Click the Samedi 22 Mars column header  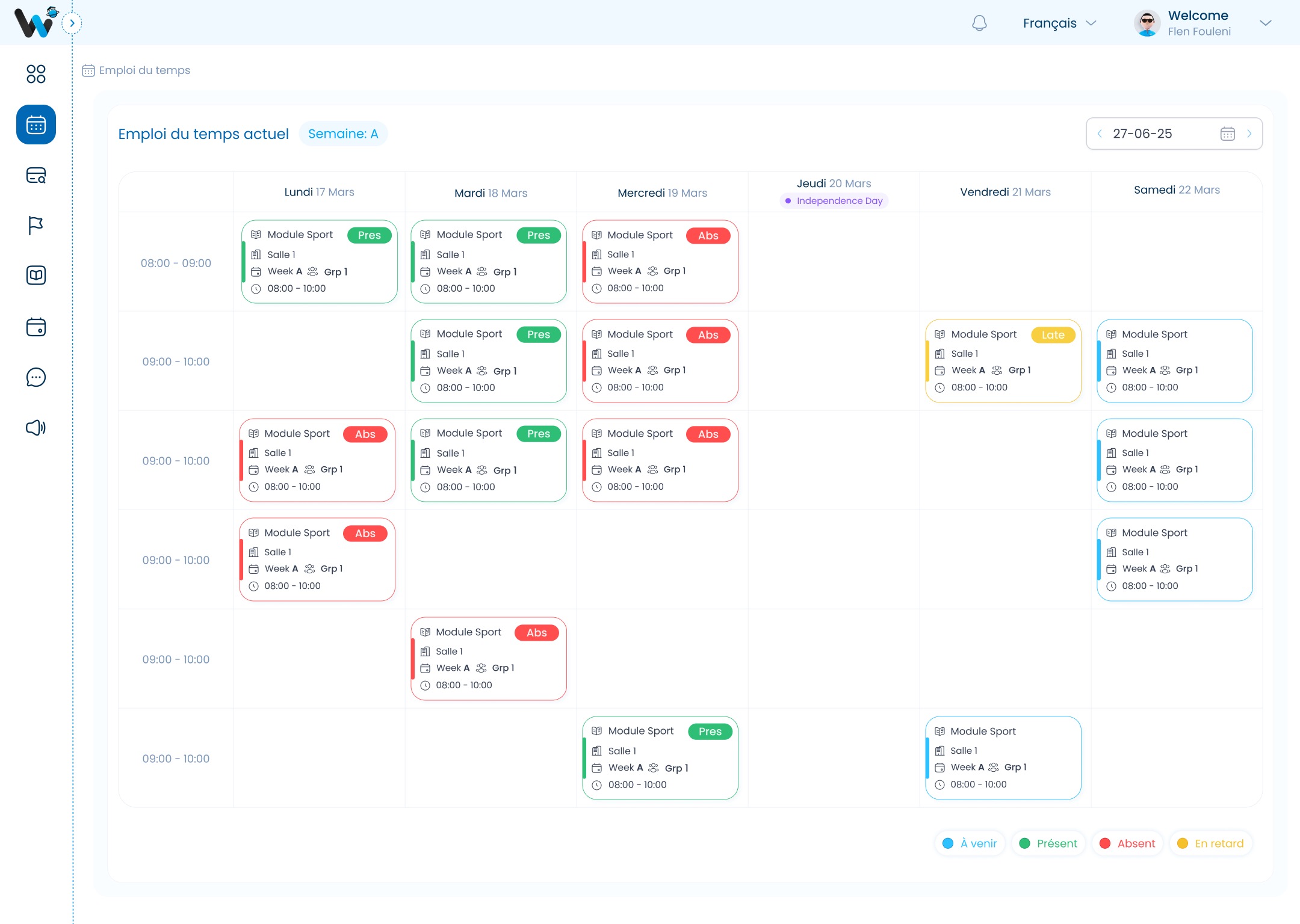point(1177,190)
